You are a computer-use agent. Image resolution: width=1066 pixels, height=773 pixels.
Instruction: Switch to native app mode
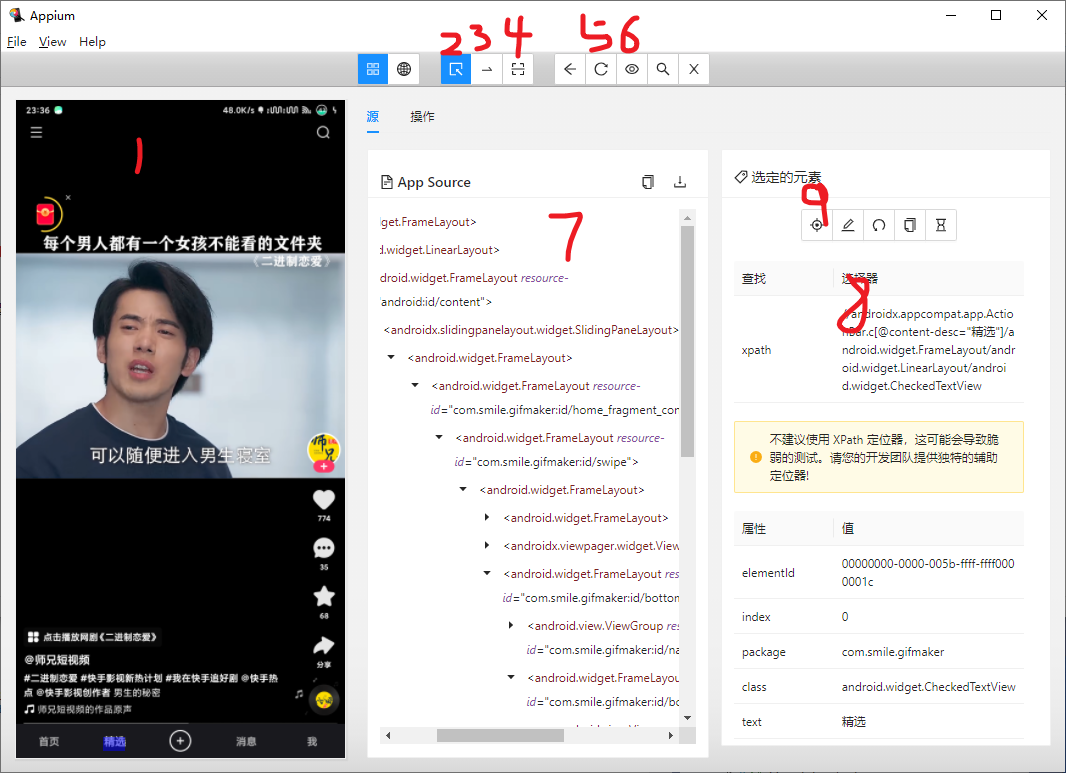pos(372,69)
